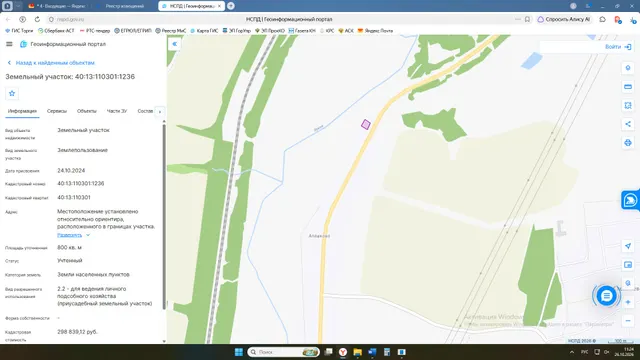Open the ЕГРЮЛ/ЕГРИП bookmark
This screenshot has width=640, height=360.
click(x=133, y=31)
